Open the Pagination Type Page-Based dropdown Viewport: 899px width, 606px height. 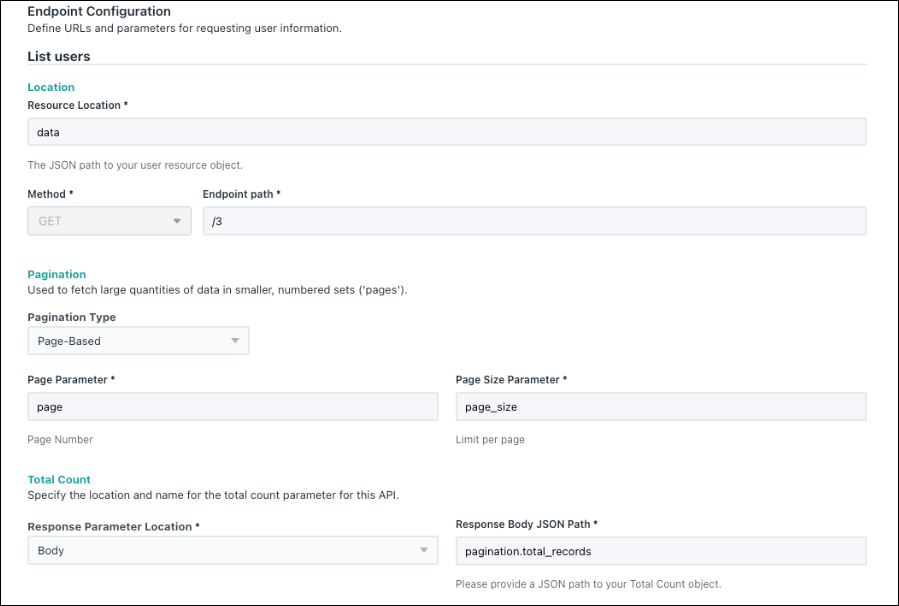coord(138,341)
